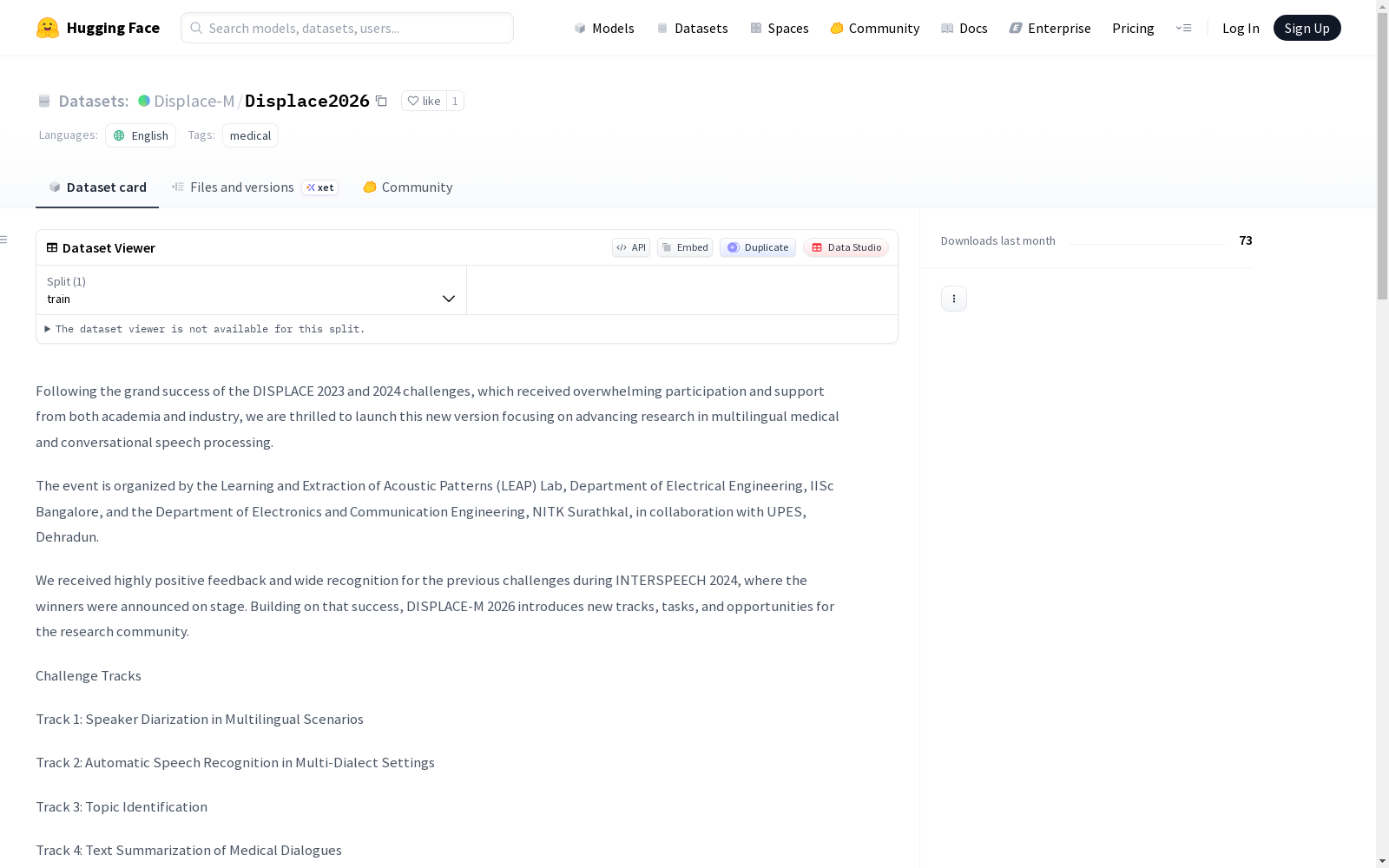Click the Datasets: breadcrumb label
Image resolution: width=1389 pixels, height=868 pixels.
[x=93, y=101]
